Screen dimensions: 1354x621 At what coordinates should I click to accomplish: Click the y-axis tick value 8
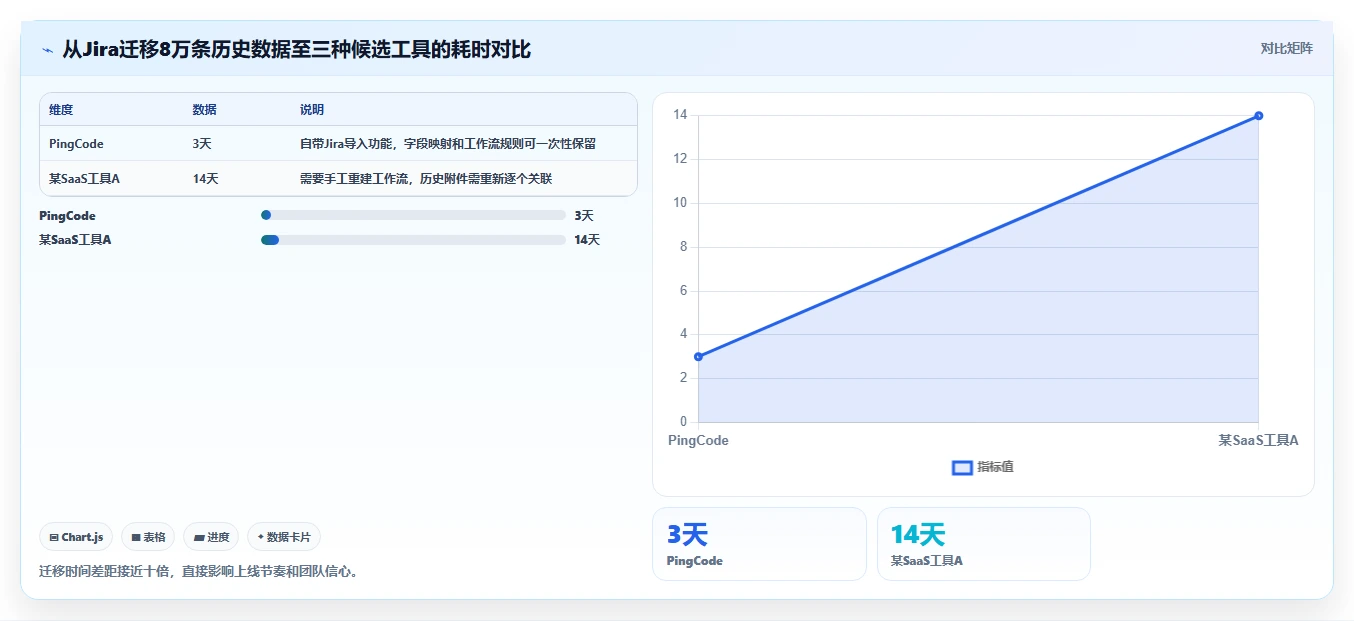coord(683,247)
